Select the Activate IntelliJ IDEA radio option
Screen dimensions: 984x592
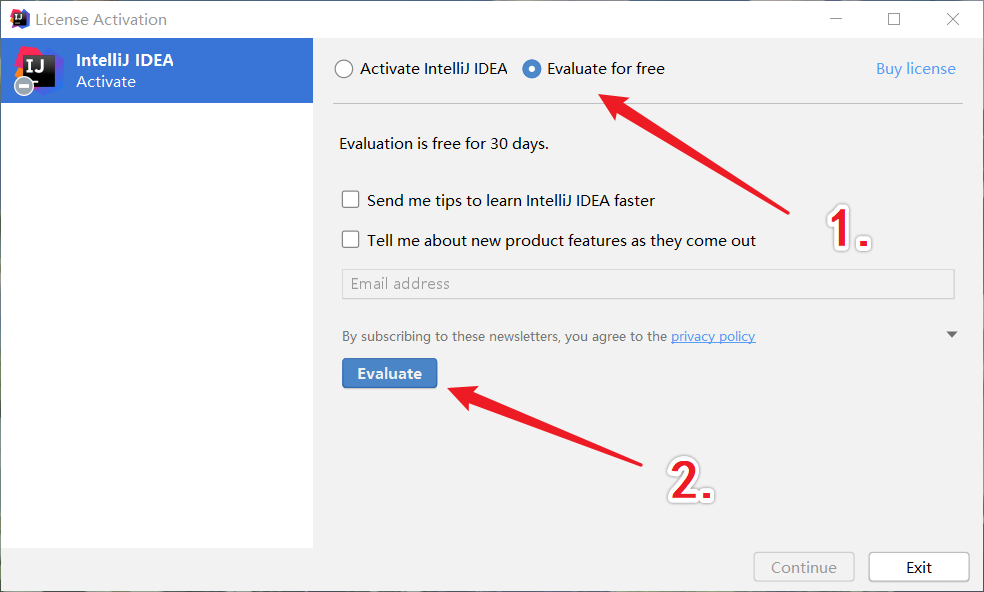(344, 68)
